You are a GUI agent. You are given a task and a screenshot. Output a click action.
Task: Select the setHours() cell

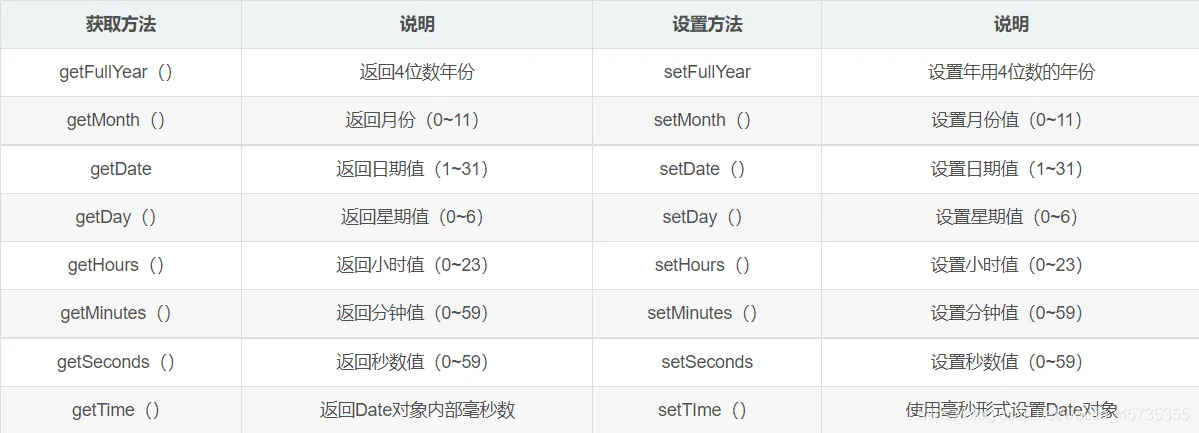coord(703,265)
